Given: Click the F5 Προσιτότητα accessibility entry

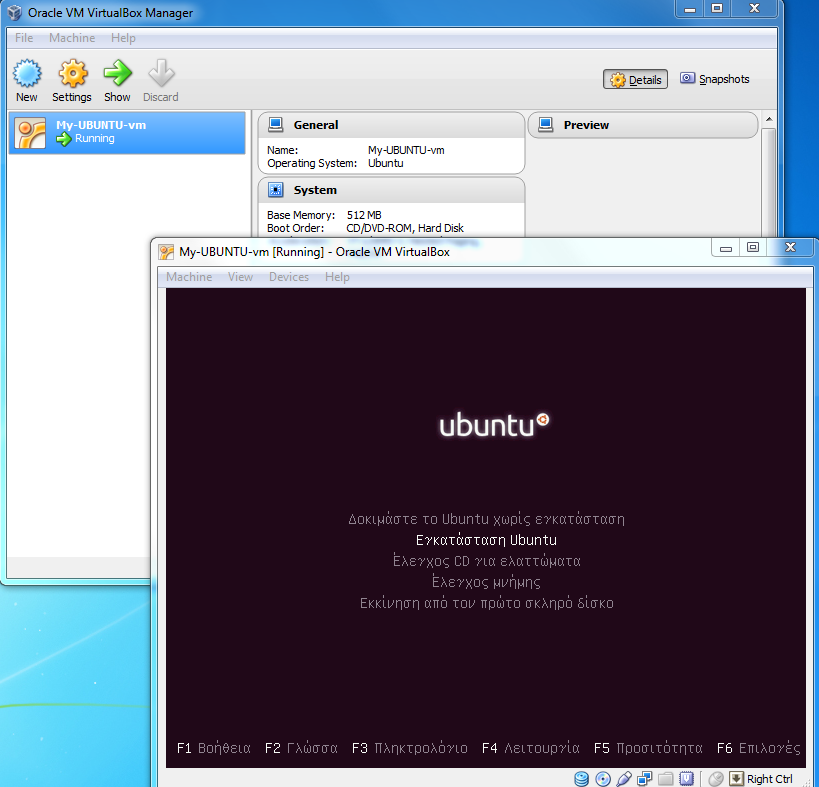Looking at the screenshot, I should click(x=648, y=748).
